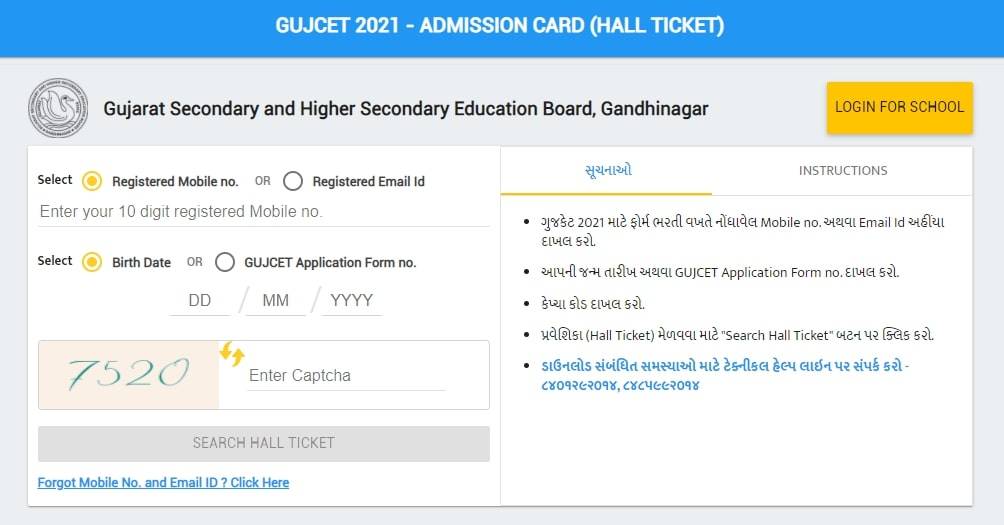The height and width of the screenshot is (525, 1004).
Task: Click the MM month input field
Action: click(x=275, y=300)
